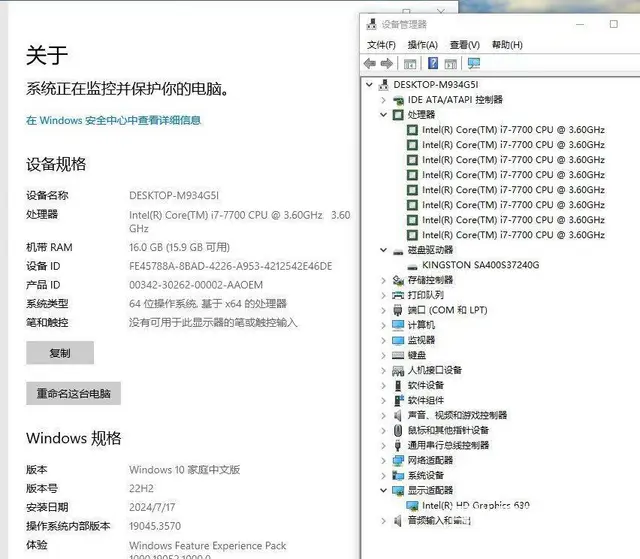Click the product ID 00342-30262-00002-AAOEM

tap(196, 285)
